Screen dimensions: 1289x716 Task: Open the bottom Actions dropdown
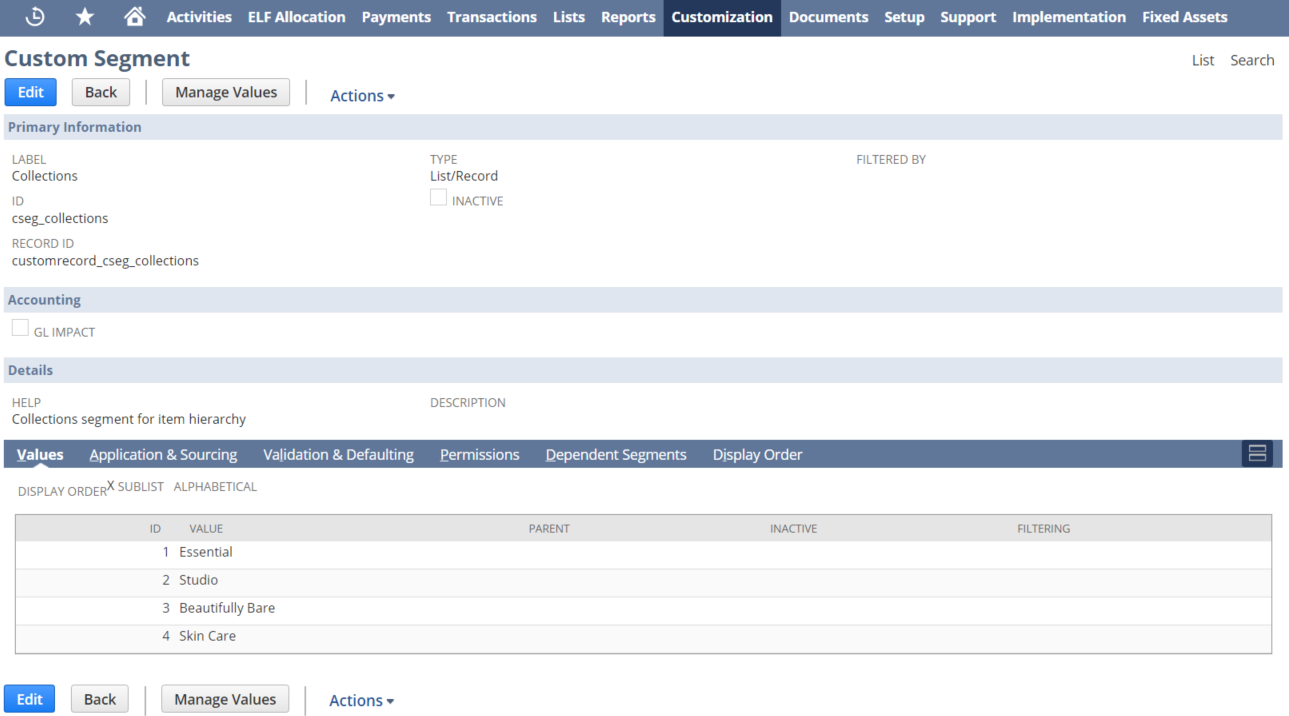(x=361, y=701)
